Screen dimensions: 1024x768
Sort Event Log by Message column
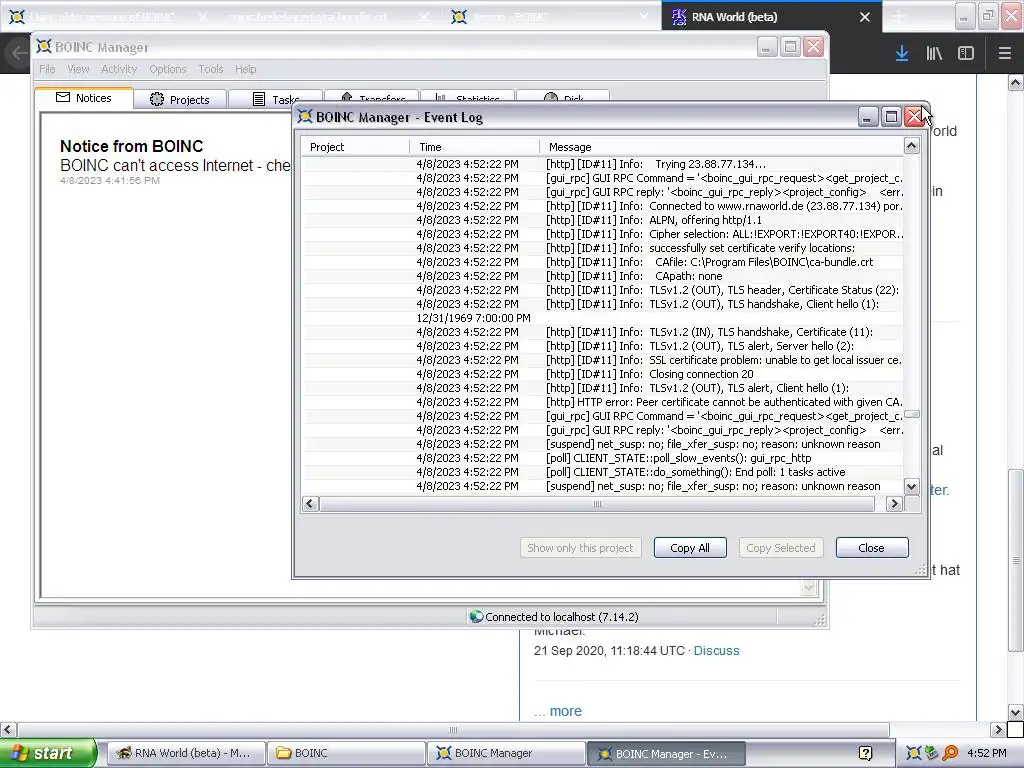pyautogui.click(x=722, y=147)
